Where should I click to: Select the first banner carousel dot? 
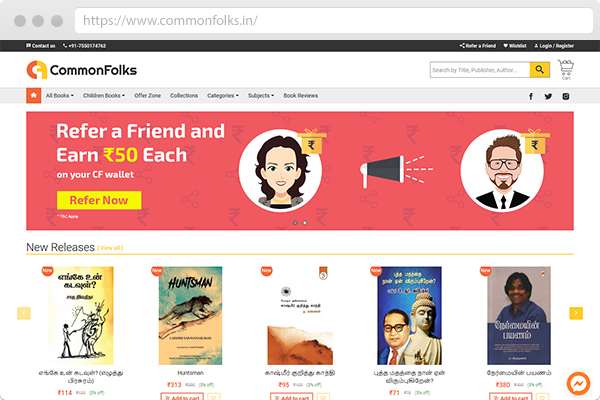point(295,223)
